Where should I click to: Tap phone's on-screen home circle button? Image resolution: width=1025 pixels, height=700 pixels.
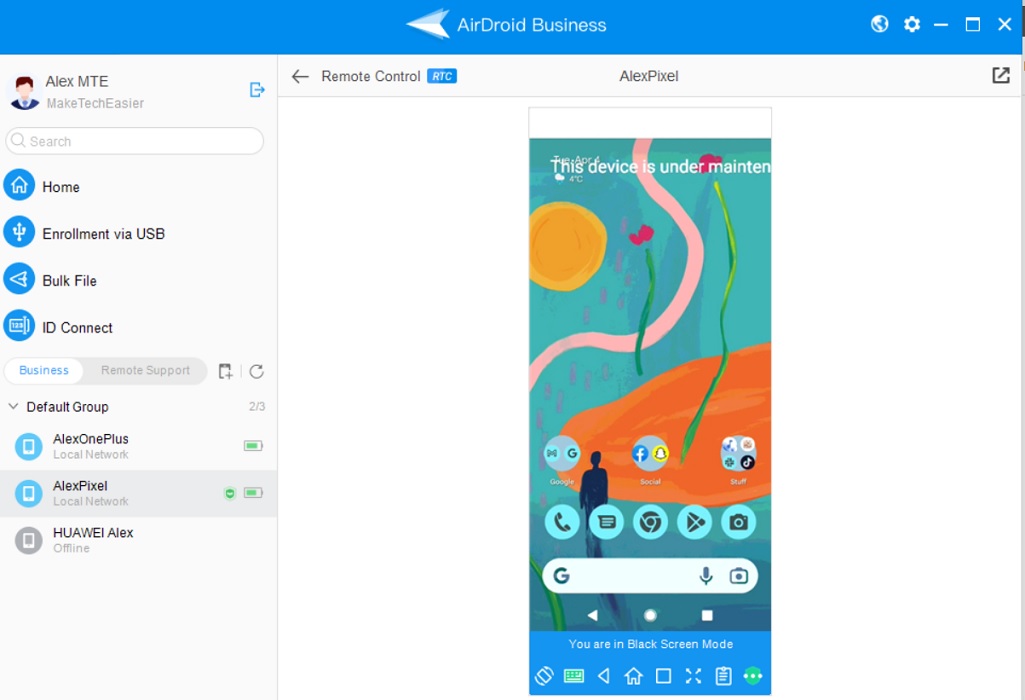(x=650, y=615)
